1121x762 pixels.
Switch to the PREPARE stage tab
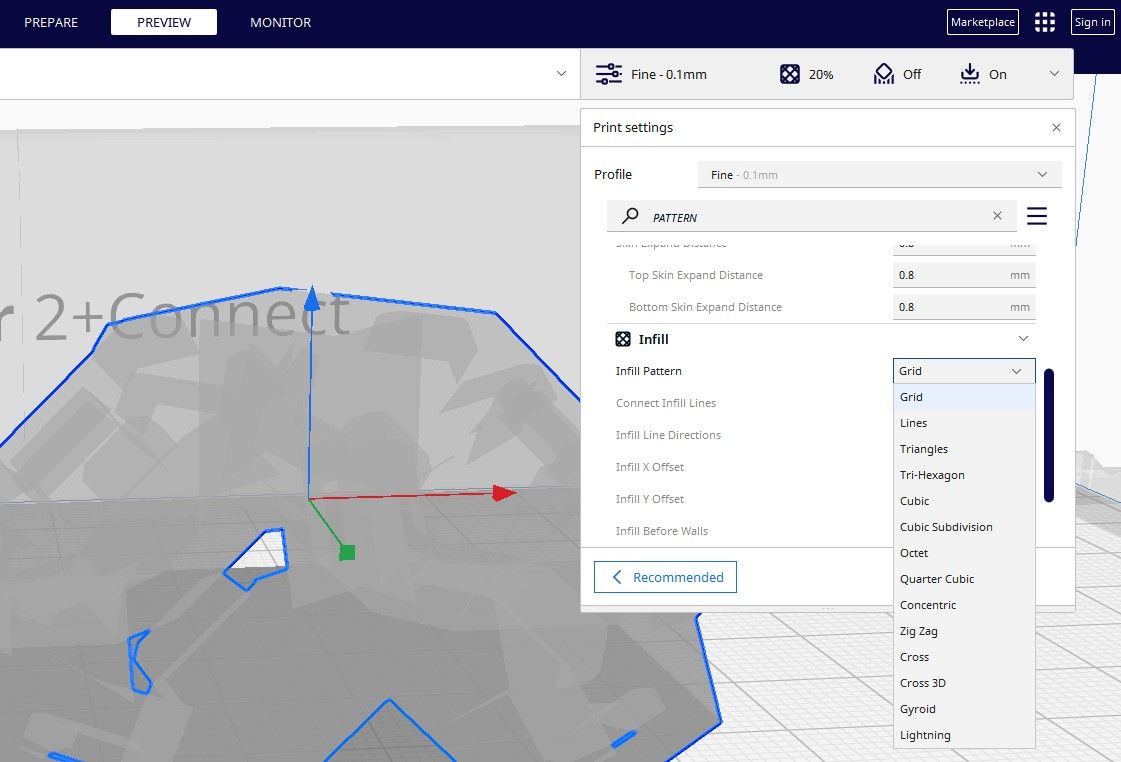pos(51,22)
